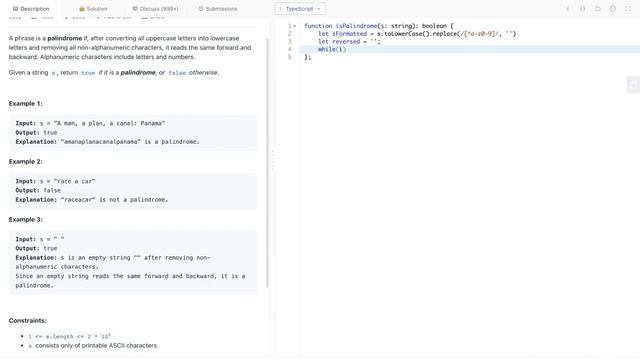Image resolution: width=640 pixels, height=360 pixels.
Task: Click the description panel vertical scrollbar
Action: 267,162
